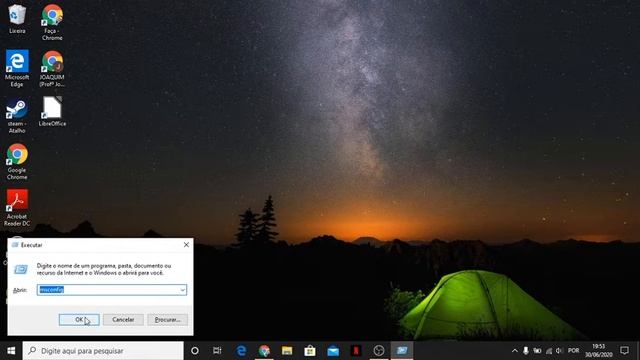640x360 pixels.
Task: Open Netflix from the taskbar
Action: point(356,351)
